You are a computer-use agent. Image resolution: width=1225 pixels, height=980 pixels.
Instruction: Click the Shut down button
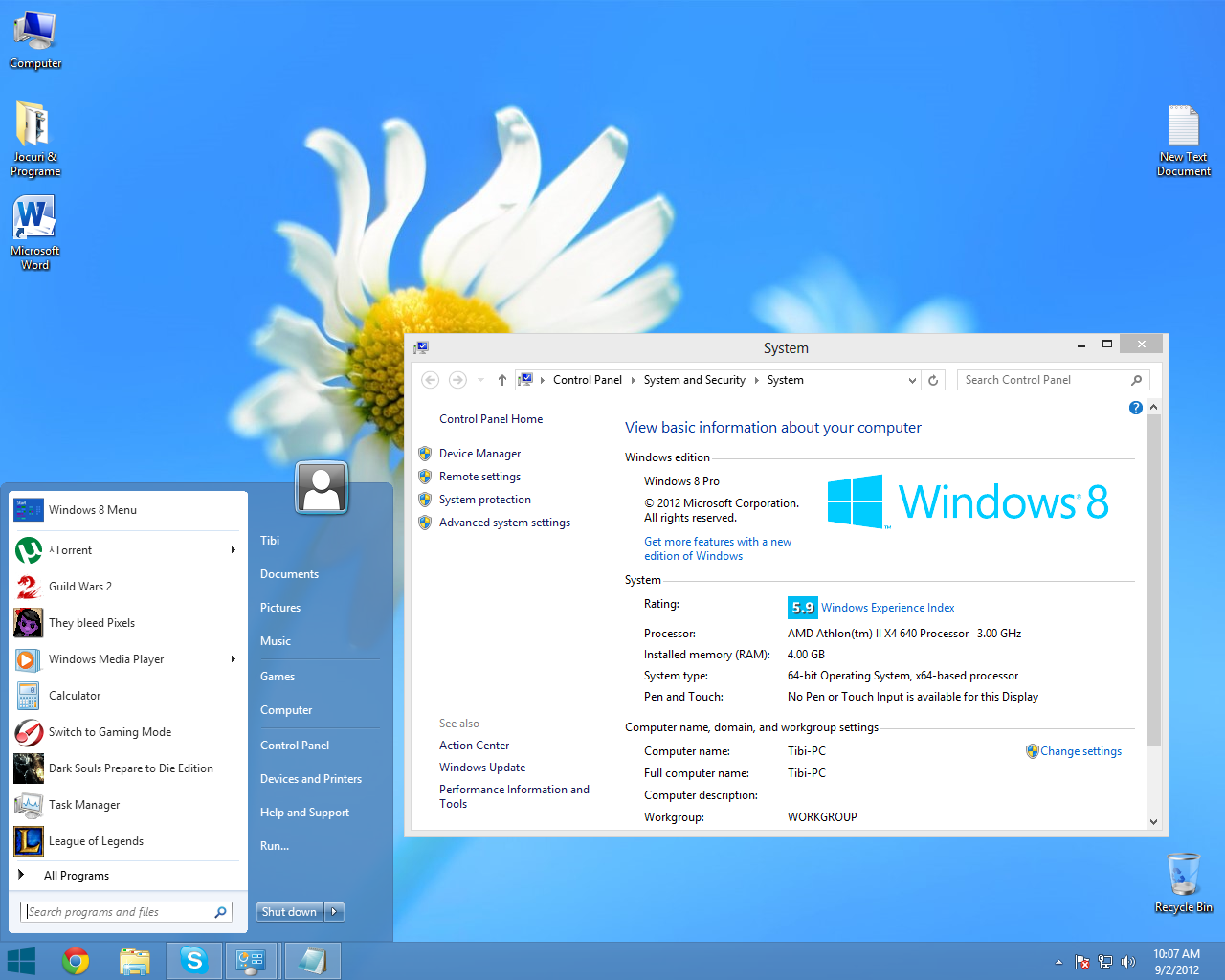(x=290, y=912)
